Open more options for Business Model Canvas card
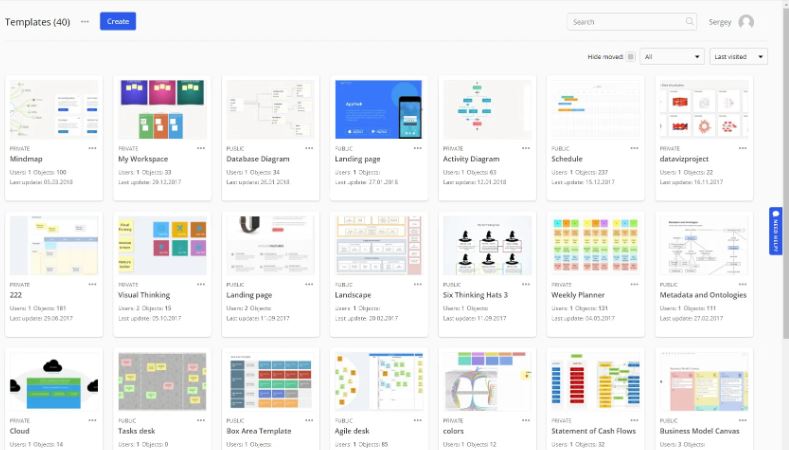Screen dimensions: 789x450 [743, 420]
